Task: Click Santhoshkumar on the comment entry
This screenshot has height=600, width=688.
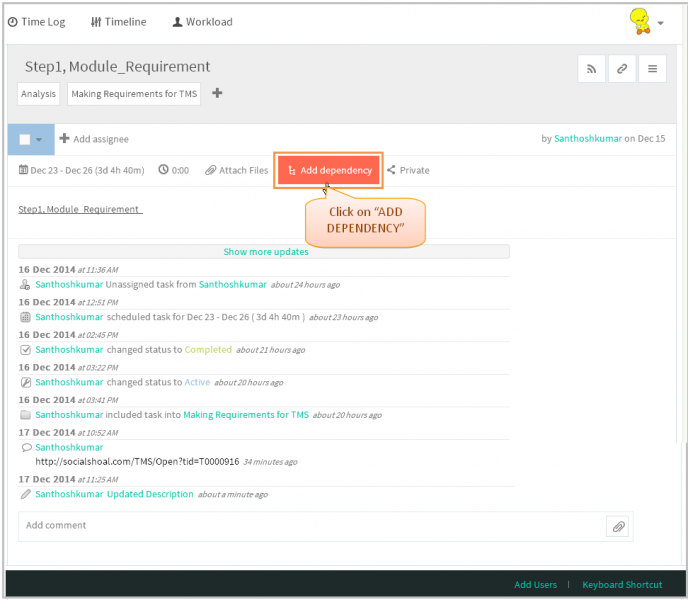Action: [x=69, y=447]
